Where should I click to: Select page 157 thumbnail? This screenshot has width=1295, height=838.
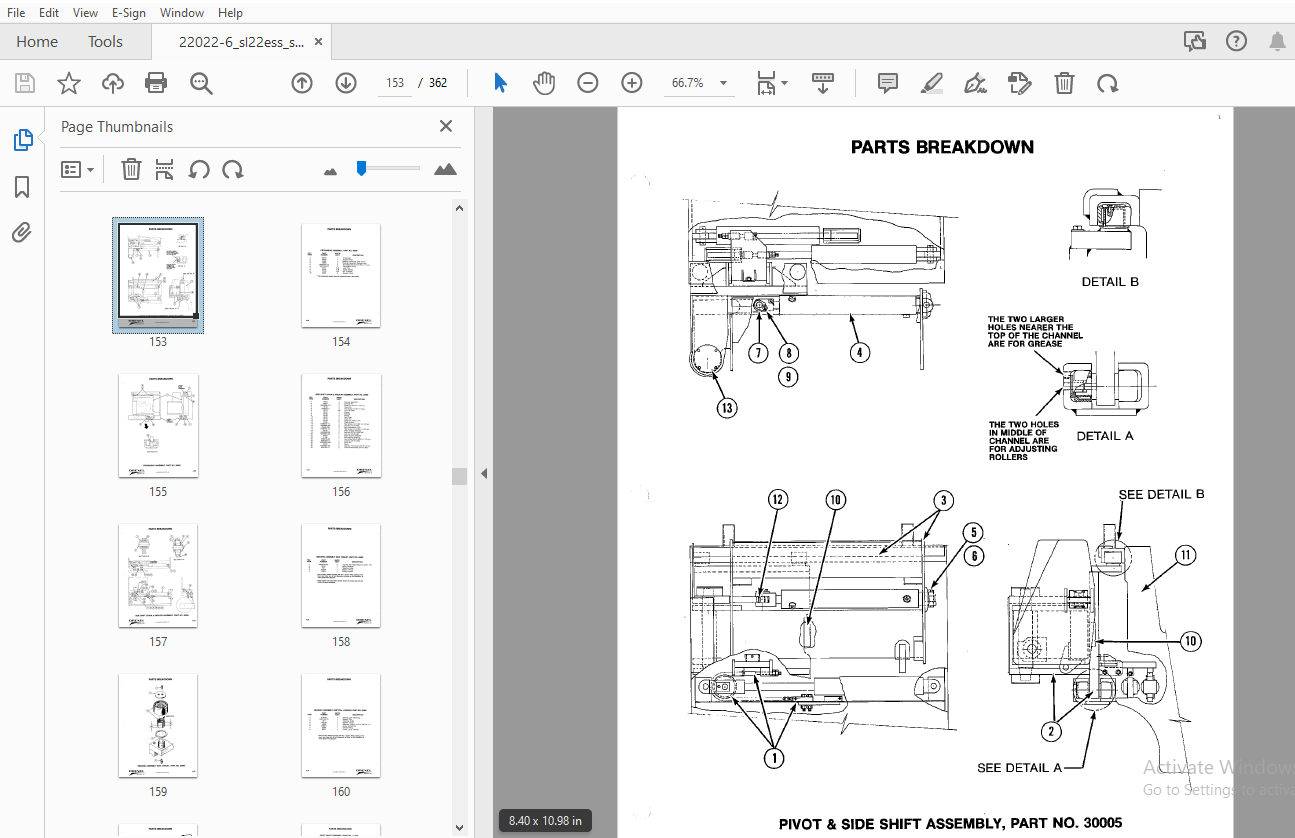pos(158,575)
